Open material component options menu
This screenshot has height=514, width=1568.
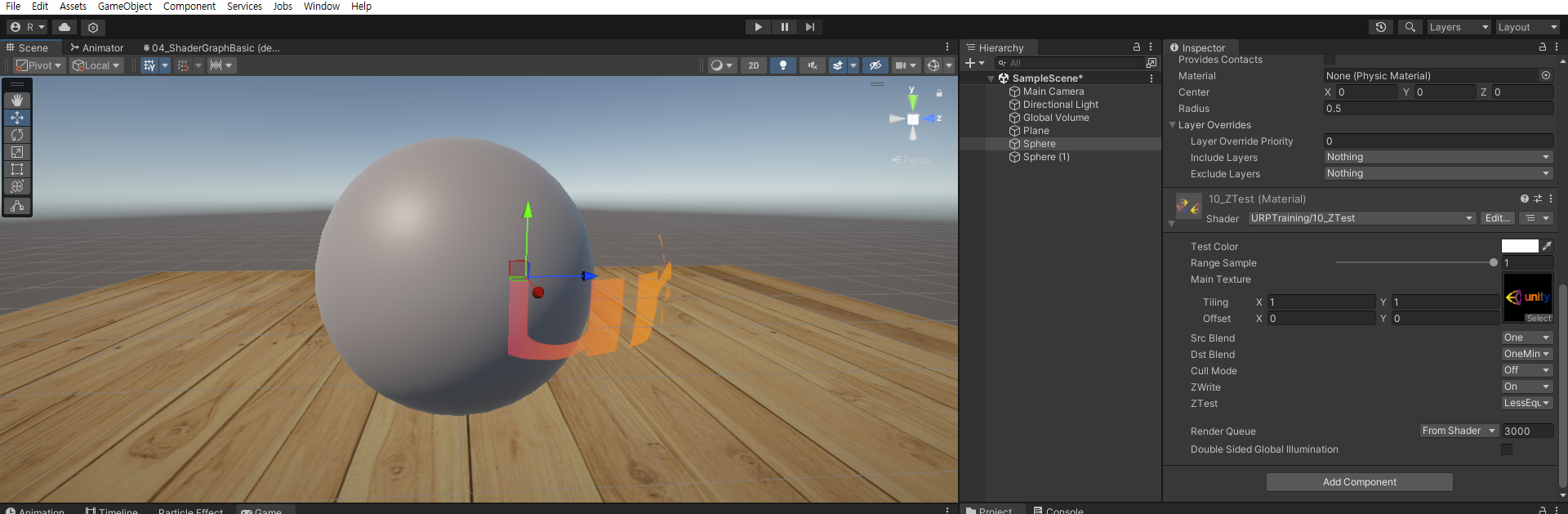click(x=1551, y=199)
